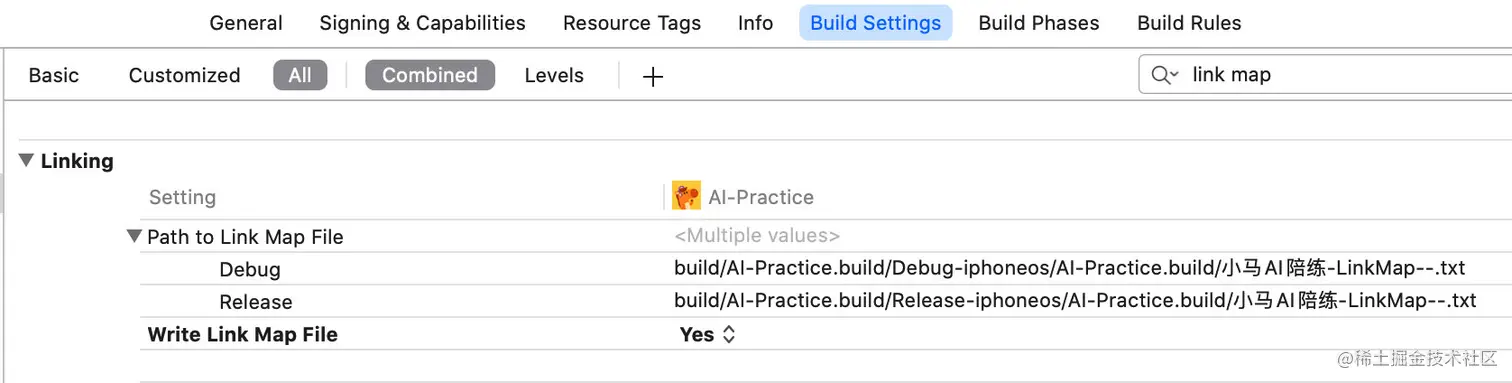Image resolution: width=1512 pixels, height=383 pixels.
Task: Open the Build Rules tab
Action: point(1190,23)
